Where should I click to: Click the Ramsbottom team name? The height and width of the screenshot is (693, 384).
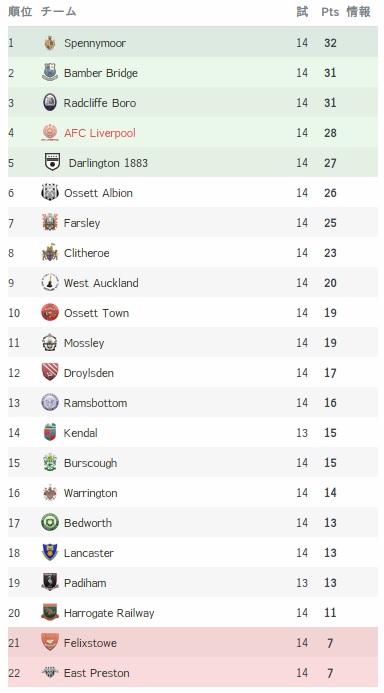(x=95, y=403)
